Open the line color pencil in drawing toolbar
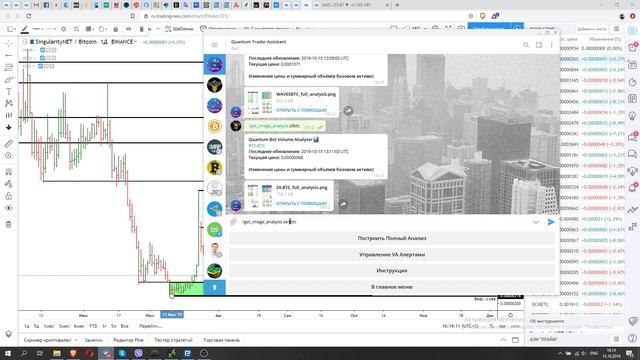This screenshot has height=360, width=640. tap(24, 29)
